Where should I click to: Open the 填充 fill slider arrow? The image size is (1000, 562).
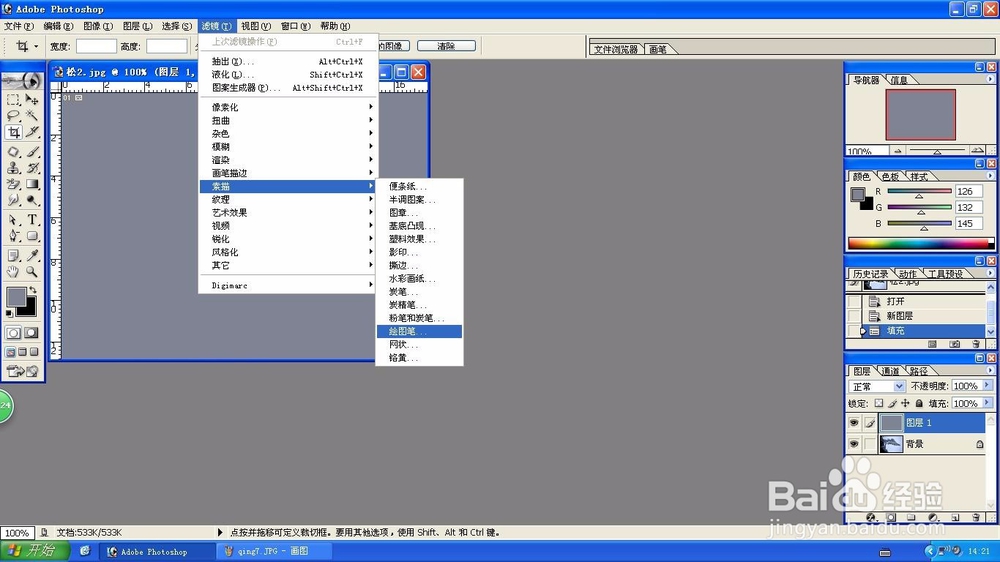[x=987, y=403]
